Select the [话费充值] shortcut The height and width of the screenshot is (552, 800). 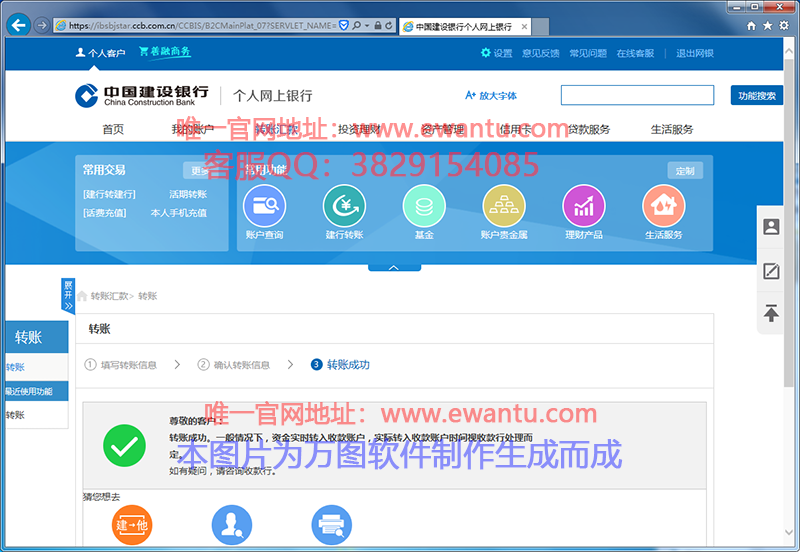pos(105,213)
